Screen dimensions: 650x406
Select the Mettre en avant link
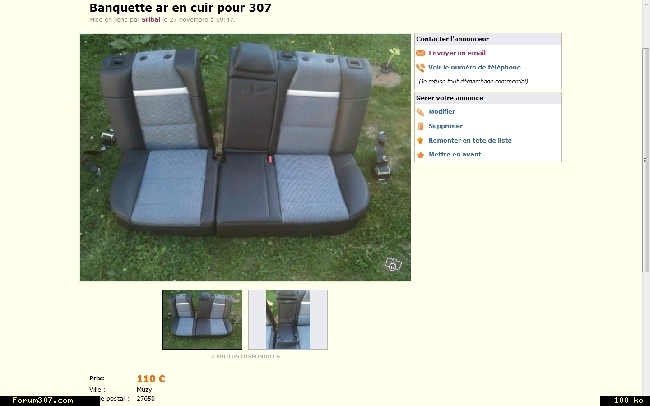pos(454,154)
